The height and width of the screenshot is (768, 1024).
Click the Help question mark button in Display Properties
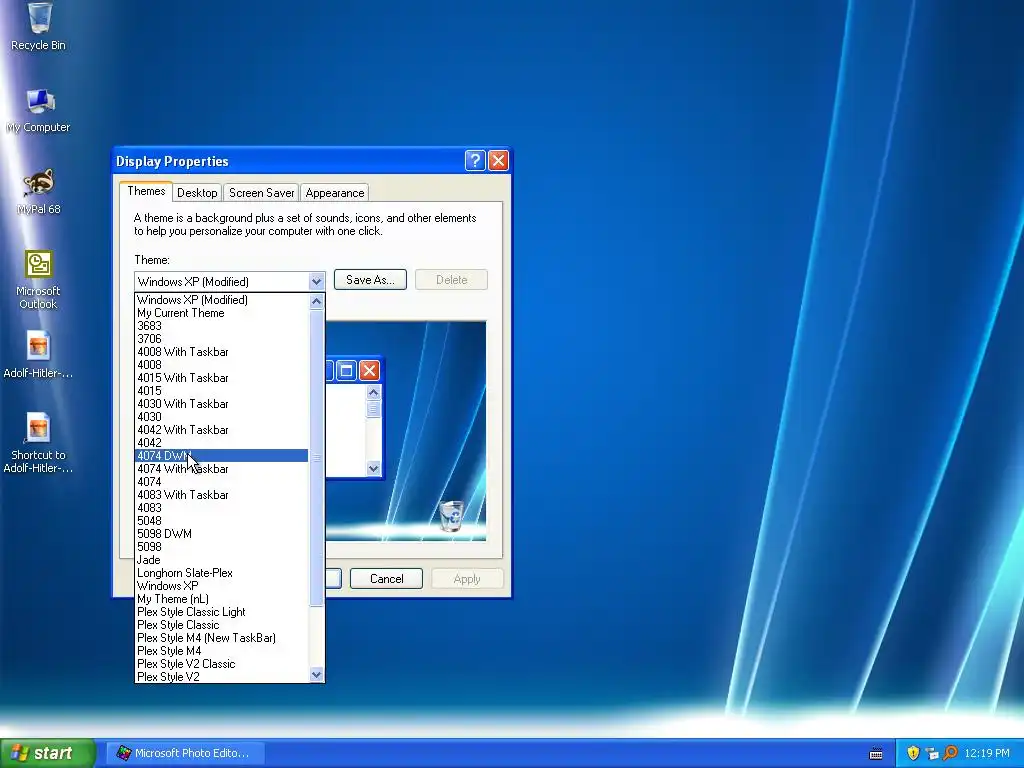tap(475, 161)
